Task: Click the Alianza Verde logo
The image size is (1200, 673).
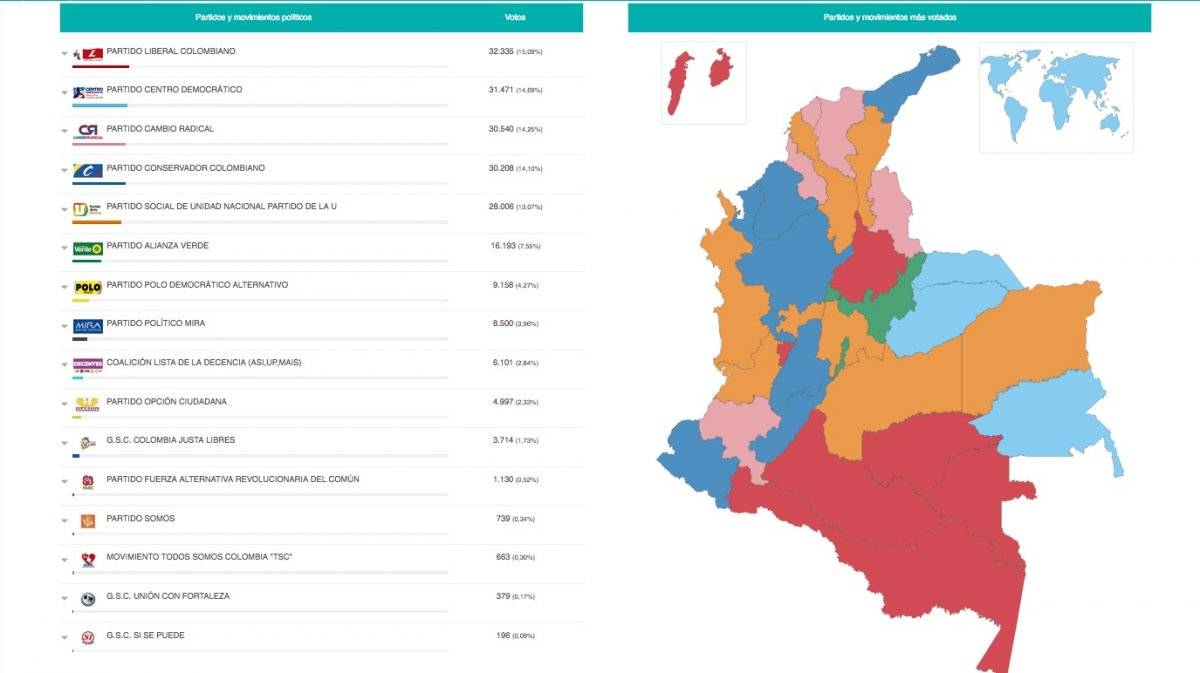Action: [x=88, y=247]
